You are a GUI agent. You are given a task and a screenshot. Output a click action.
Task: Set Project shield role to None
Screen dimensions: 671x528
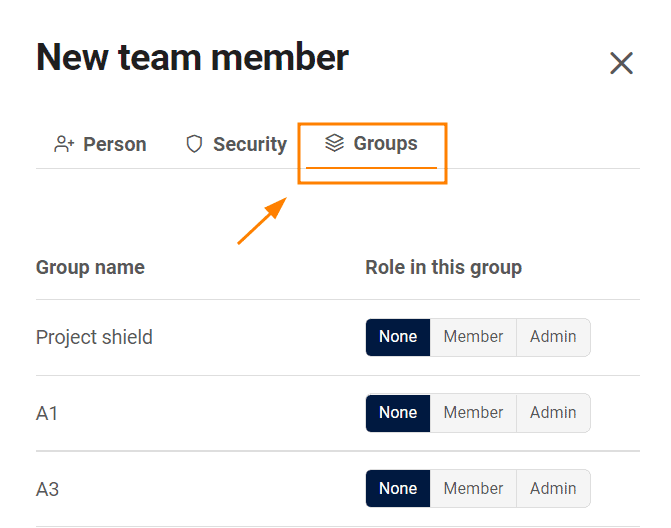(x=398, y=337)
